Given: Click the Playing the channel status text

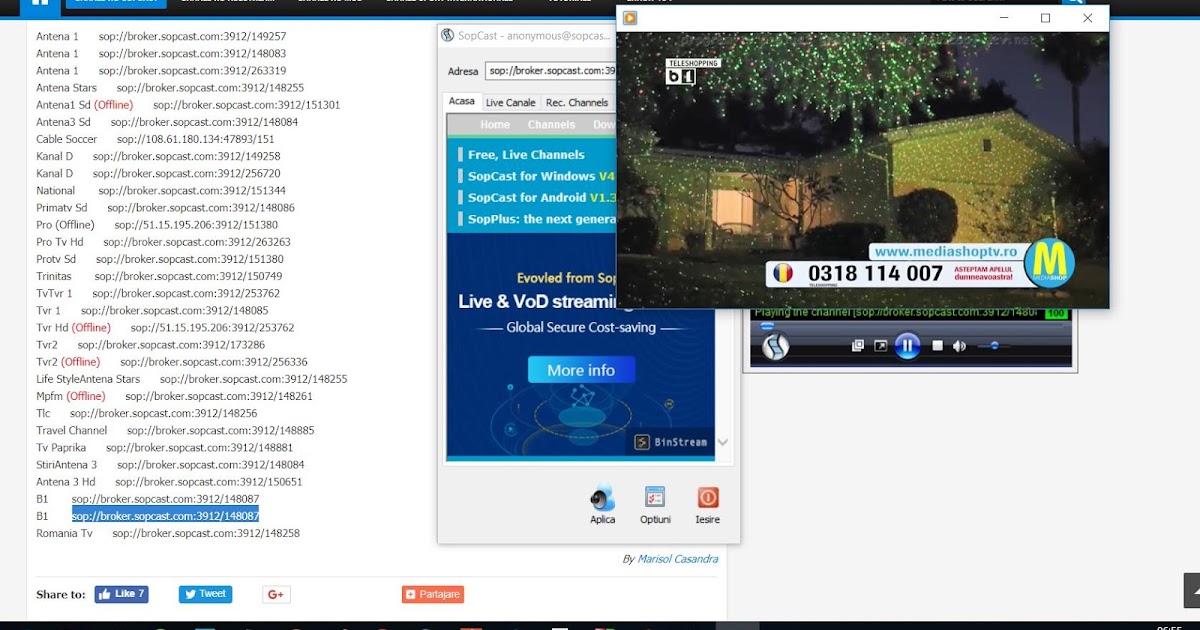Looking at the screenshot, I should click(895, 313).
